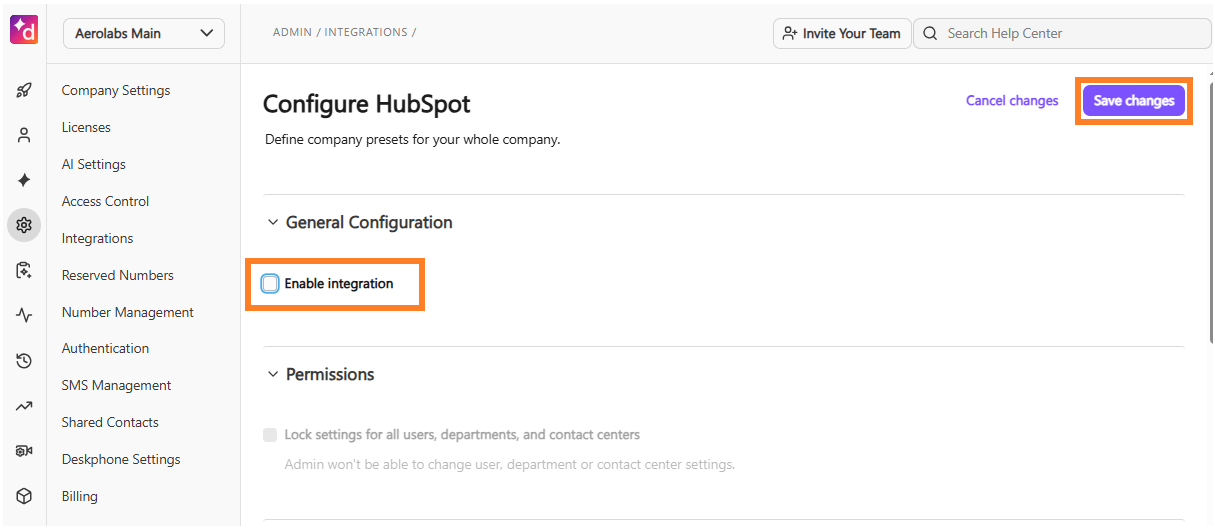
Task: Open the rocket launch icon in sidebar
Action: [24, 90]
